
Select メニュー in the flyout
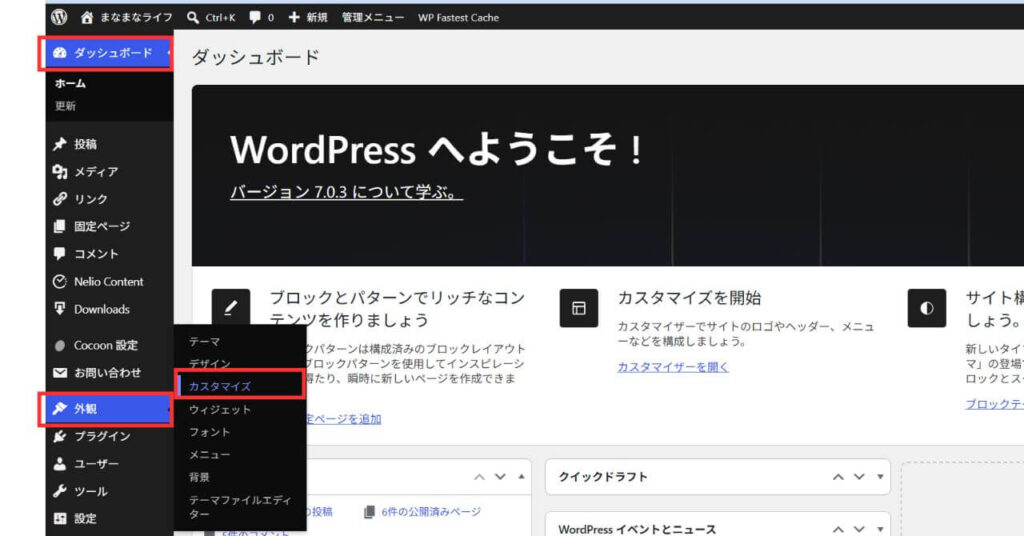[x=210, y=454]
